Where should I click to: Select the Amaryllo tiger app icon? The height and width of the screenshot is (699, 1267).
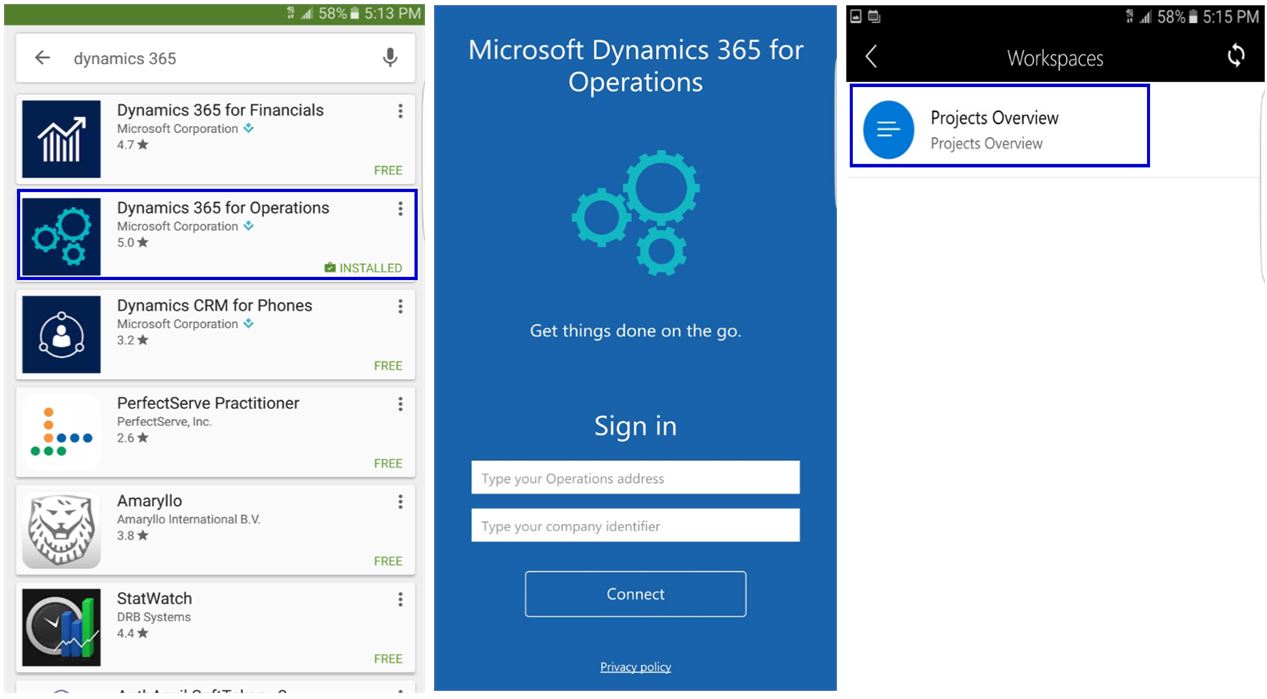tap(61, 529)
